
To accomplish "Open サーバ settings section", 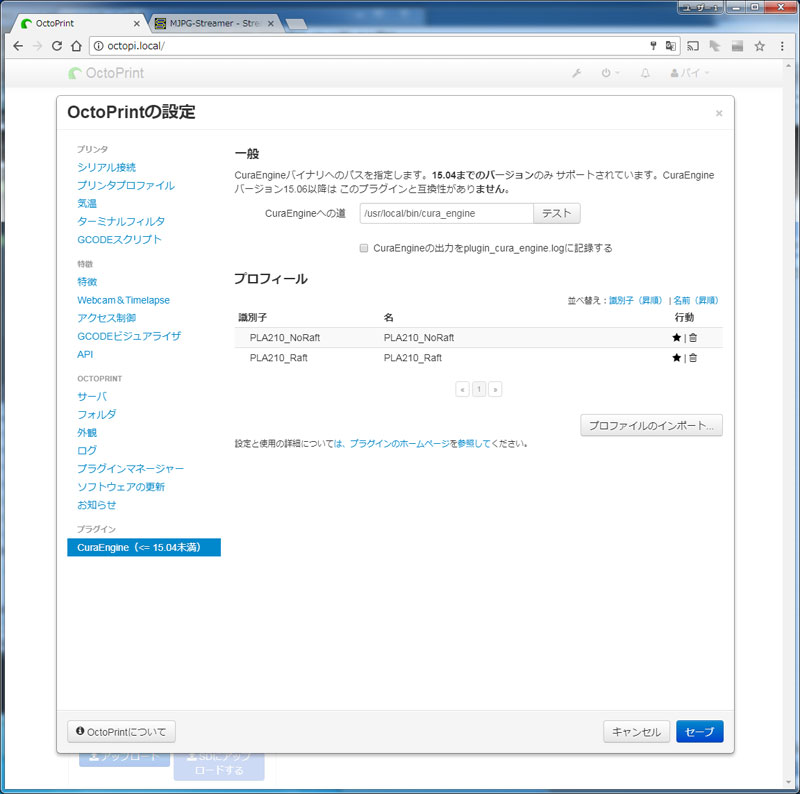I will (x=92, y=396).
